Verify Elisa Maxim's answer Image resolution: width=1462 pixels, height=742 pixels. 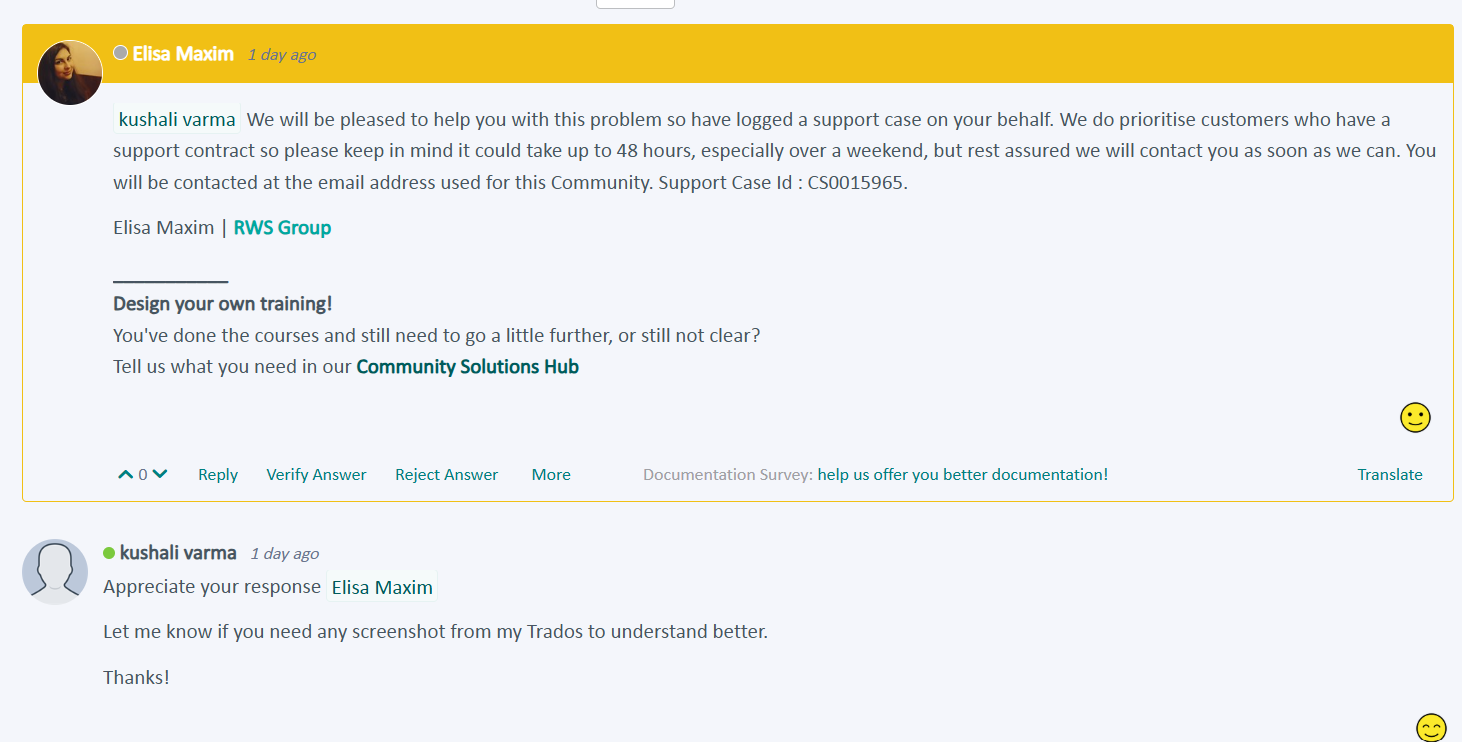(x=316, y=474)
